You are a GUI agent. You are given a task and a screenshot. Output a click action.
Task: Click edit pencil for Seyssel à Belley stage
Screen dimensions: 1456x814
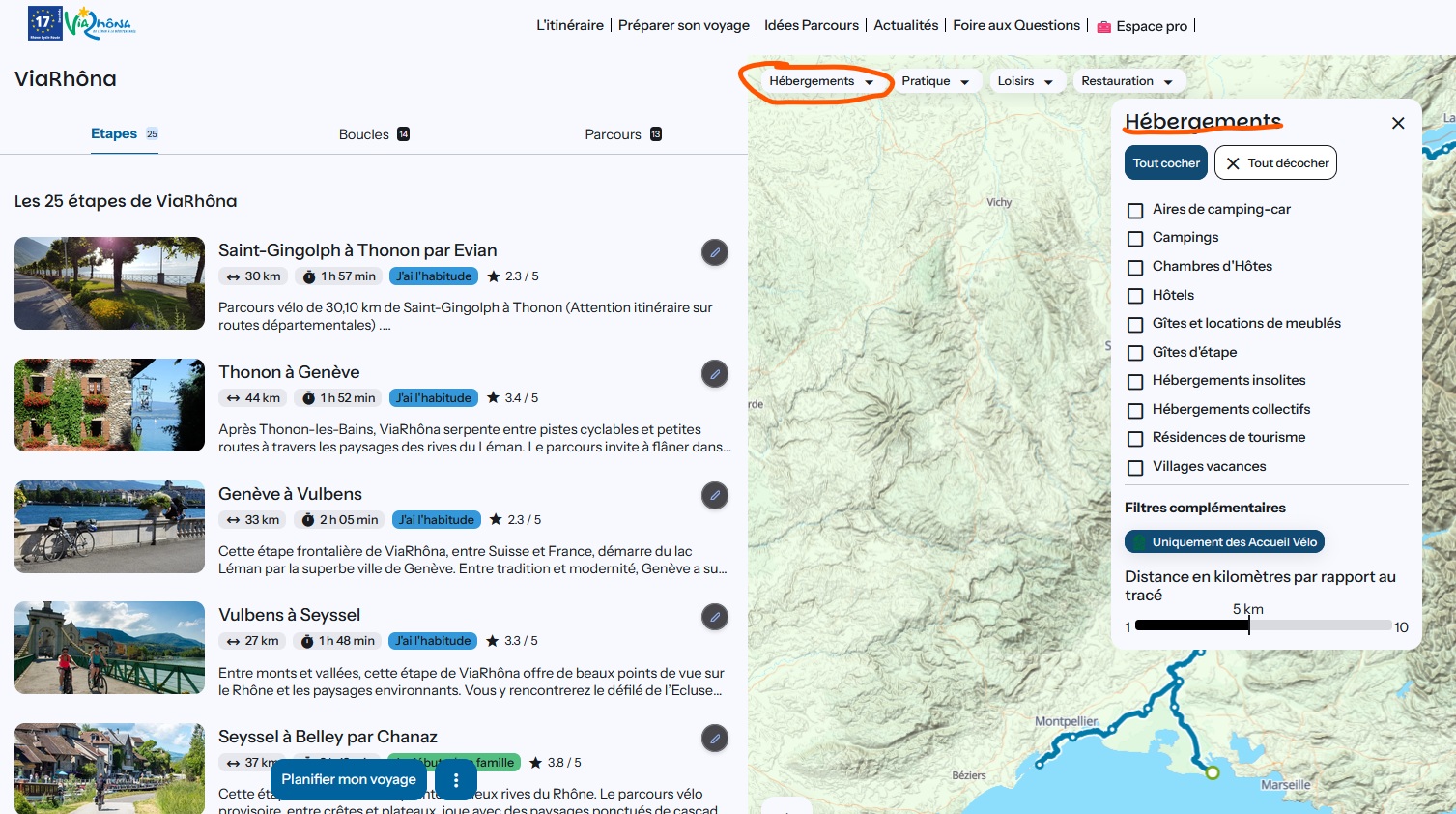point(715,739)
